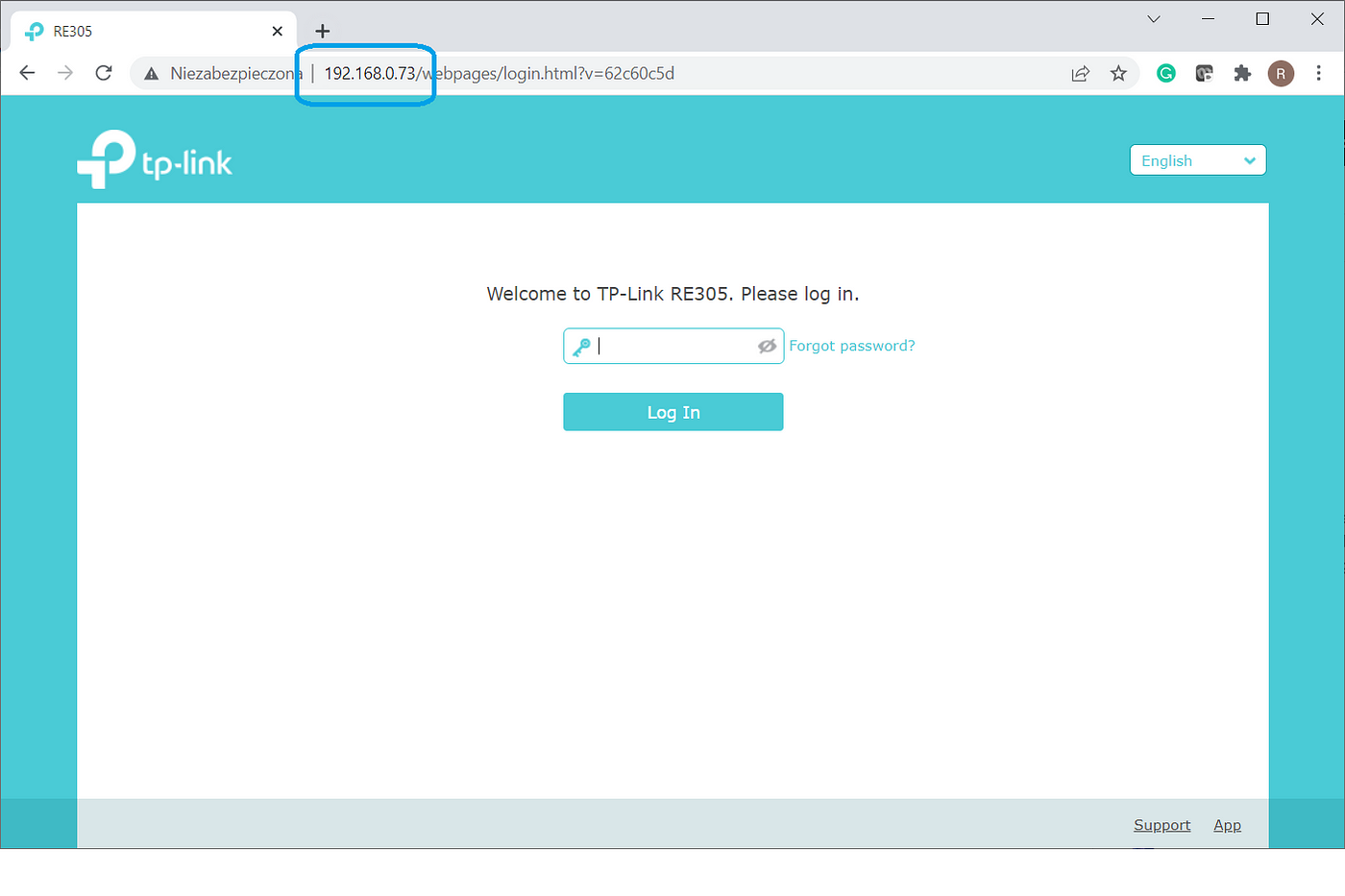1345x896 pixels.
Task: Click the TP-Link logo
Action: 155,159
